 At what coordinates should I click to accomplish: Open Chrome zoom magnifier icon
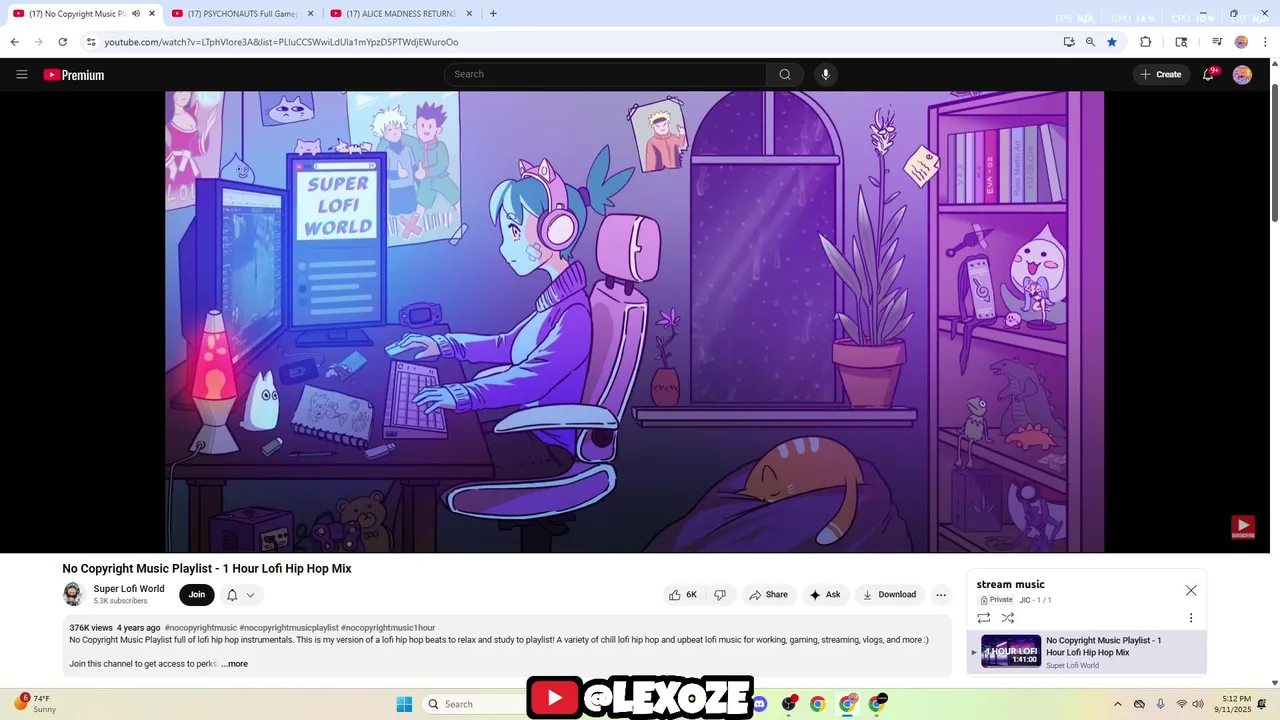point(1090,42)
